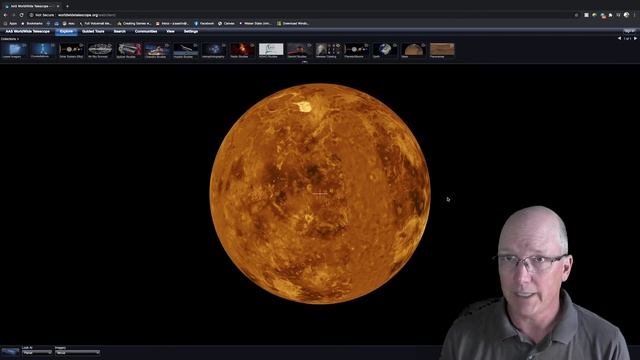Open the All-Sky Surveys collection thumbnail
Image resolution: width=640 pixels, height=360 pixels.
(100, 50)
